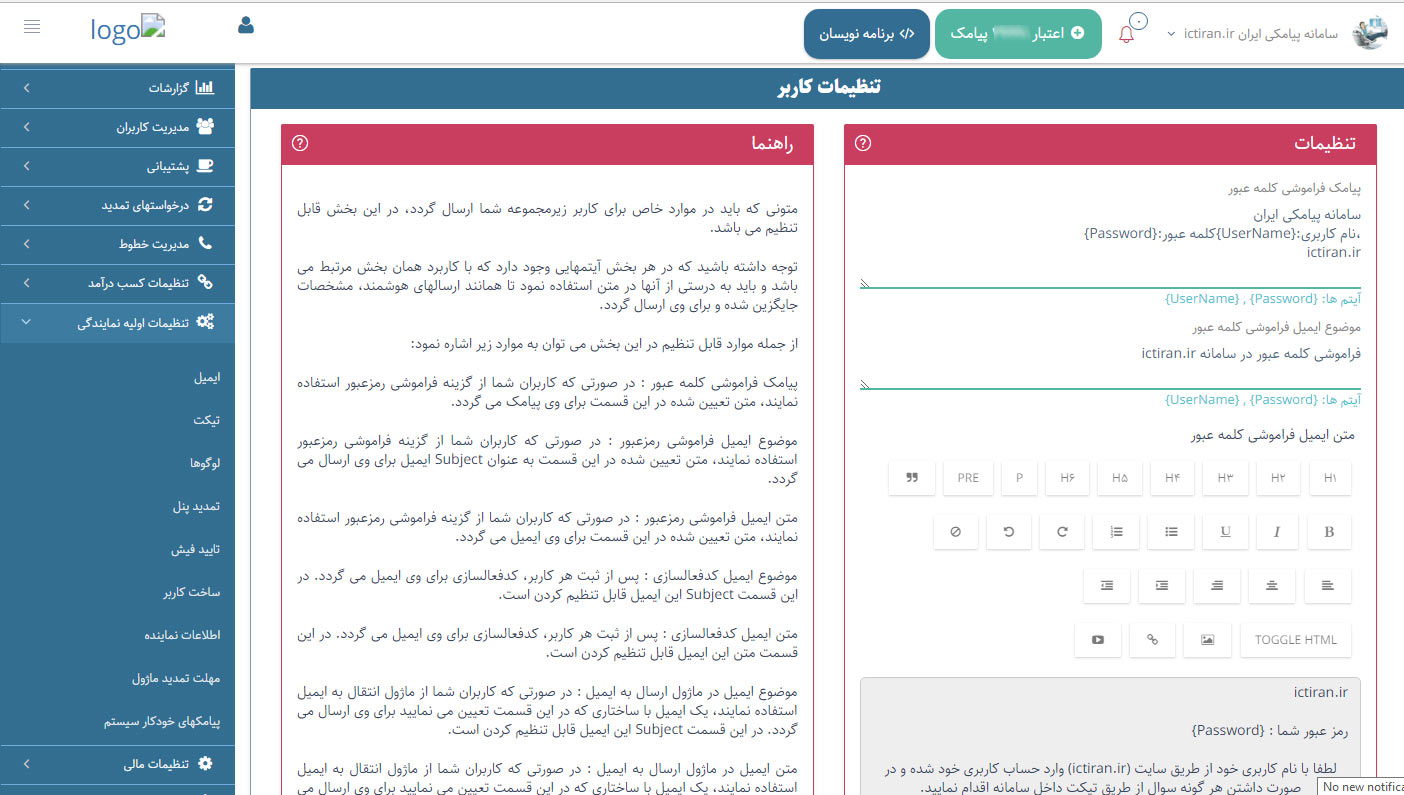Click into the email body editor area
The image size is (1404, 795).
click(1110, 736)
